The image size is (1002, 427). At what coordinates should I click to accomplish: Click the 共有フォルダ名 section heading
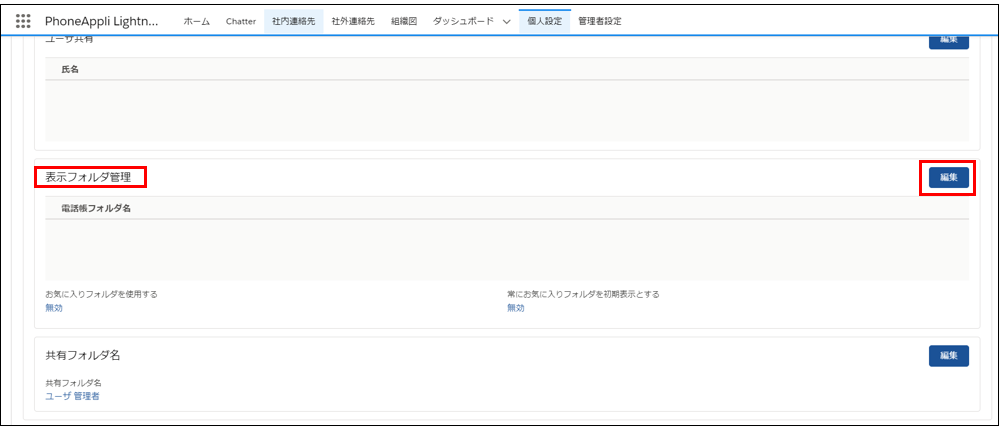(x=83, y=355)
